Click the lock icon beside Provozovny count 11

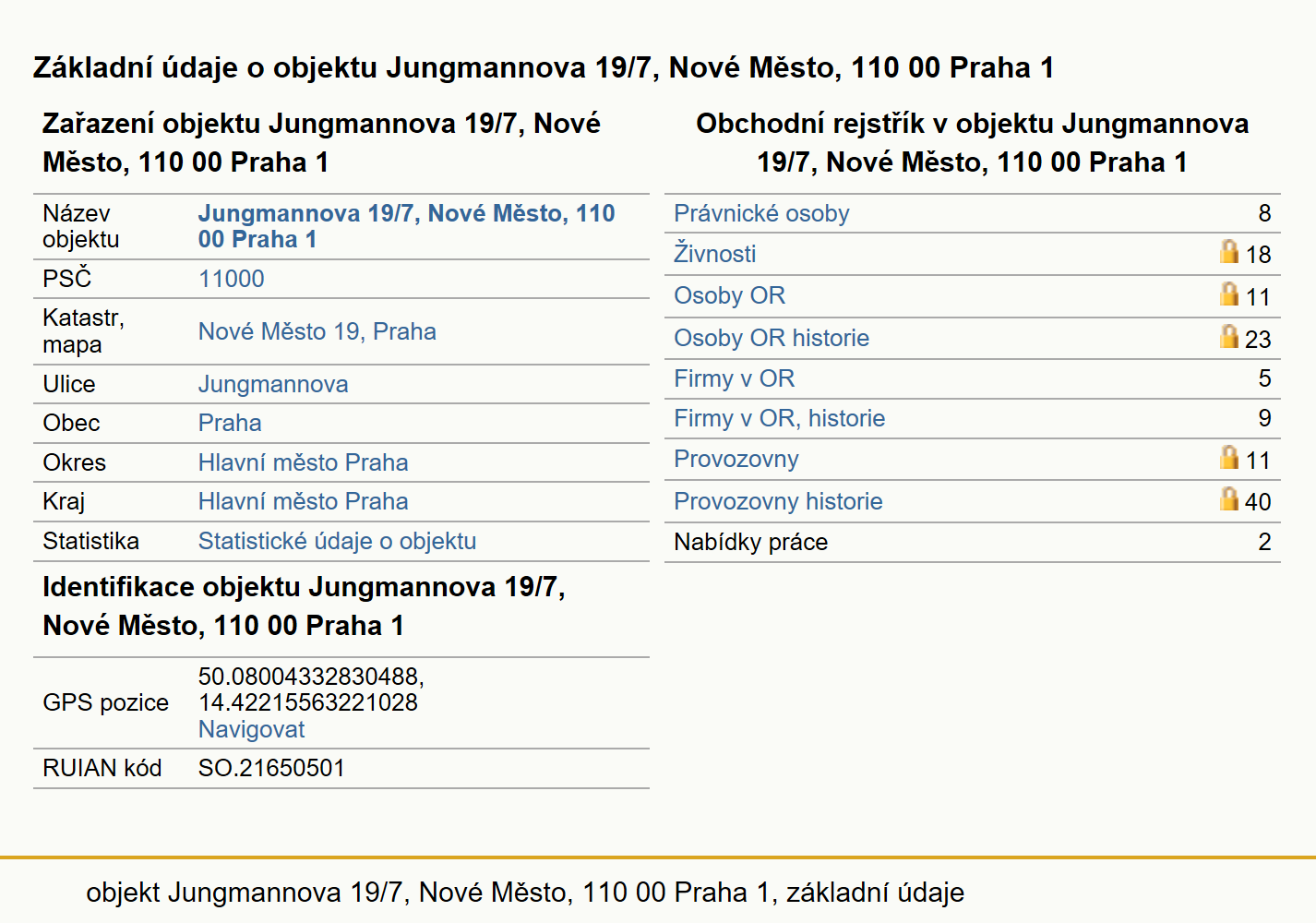[x=1228, y=457]
